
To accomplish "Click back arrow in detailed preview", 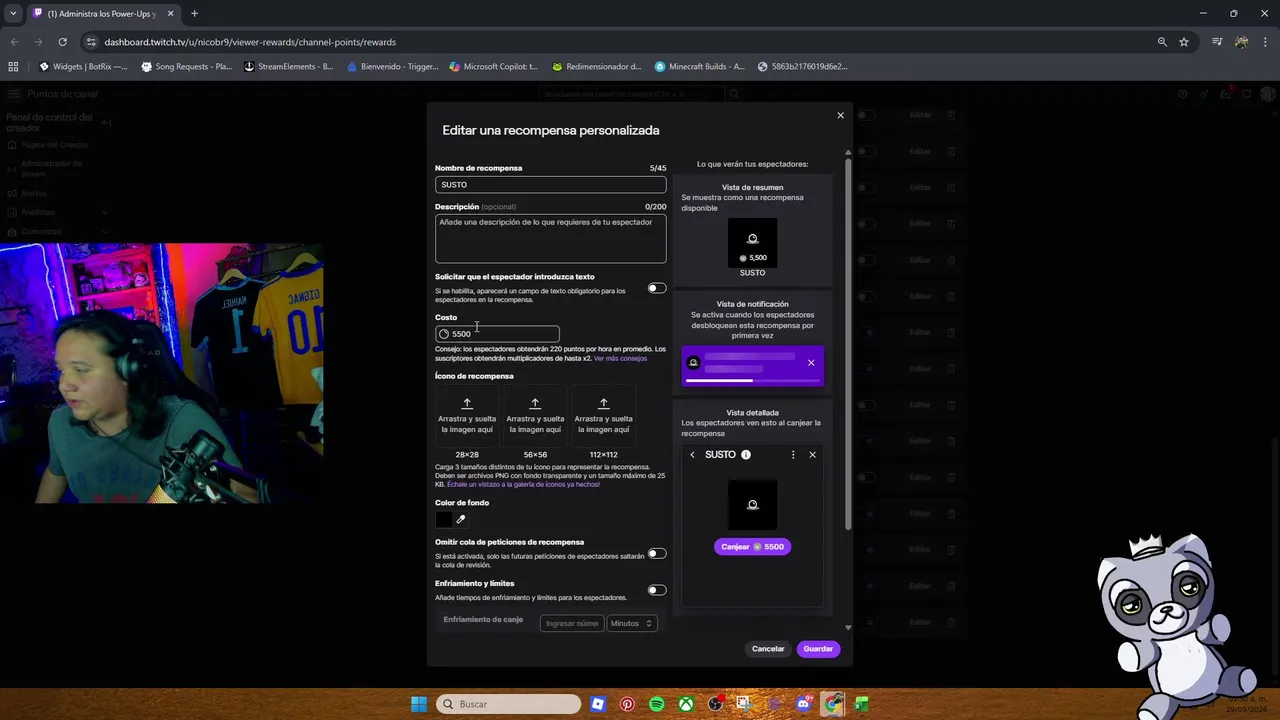I will pyautogui.click(x=692, y=455).
